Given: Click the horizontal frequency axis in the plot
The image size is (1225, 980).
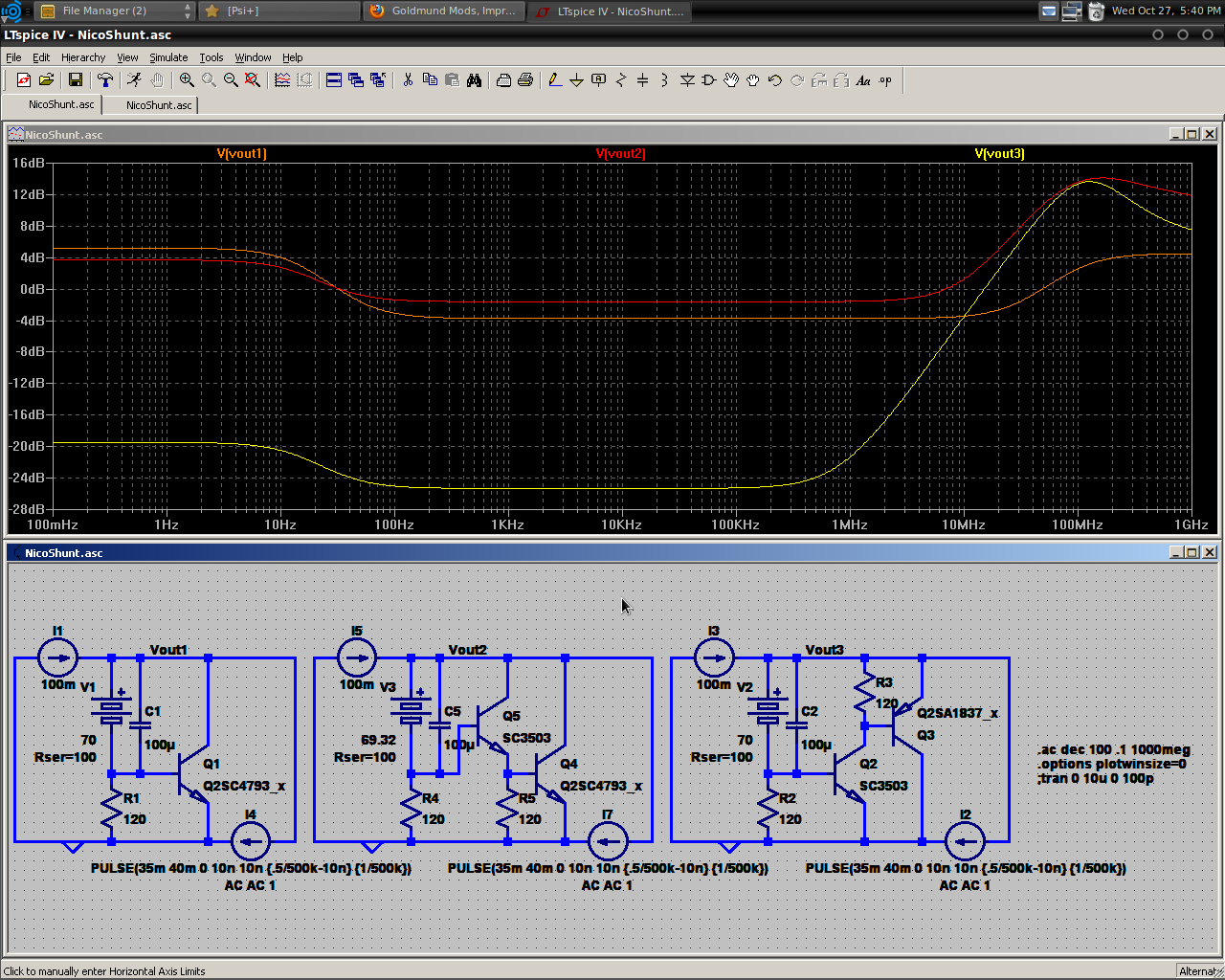Looking at the screenshot, I should (622, 524).
